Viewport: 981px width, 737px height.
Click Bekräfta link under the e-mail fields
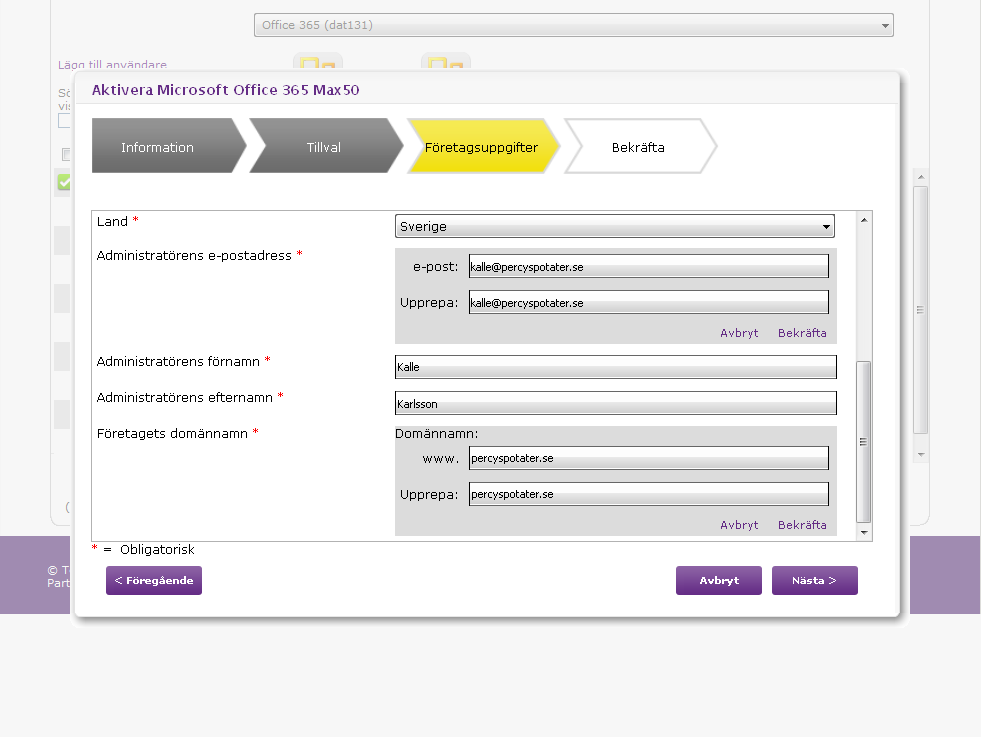click(802, 333)
